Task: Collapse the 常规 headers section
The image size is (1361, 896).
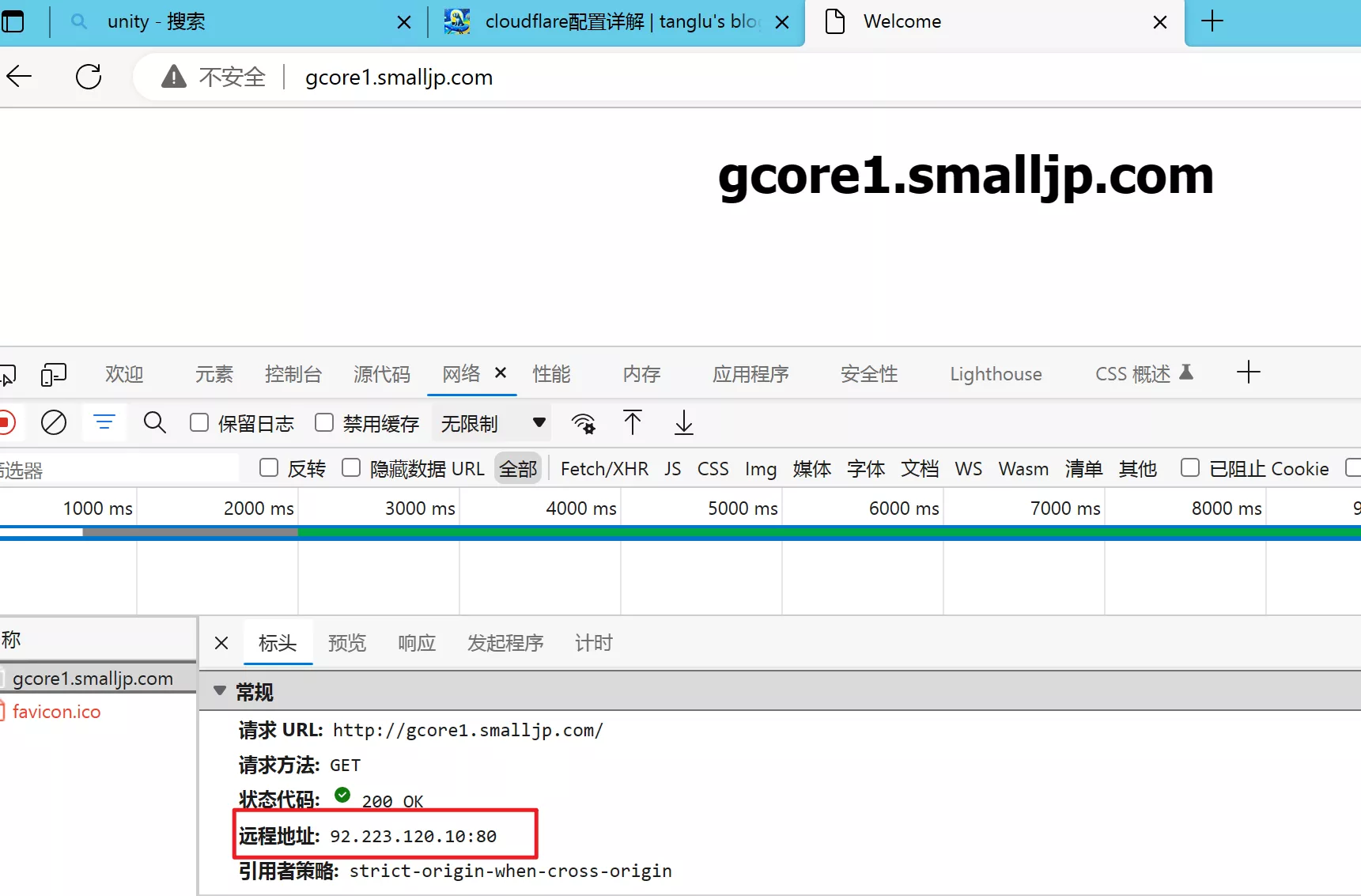Action: click(x=219, y=691)
